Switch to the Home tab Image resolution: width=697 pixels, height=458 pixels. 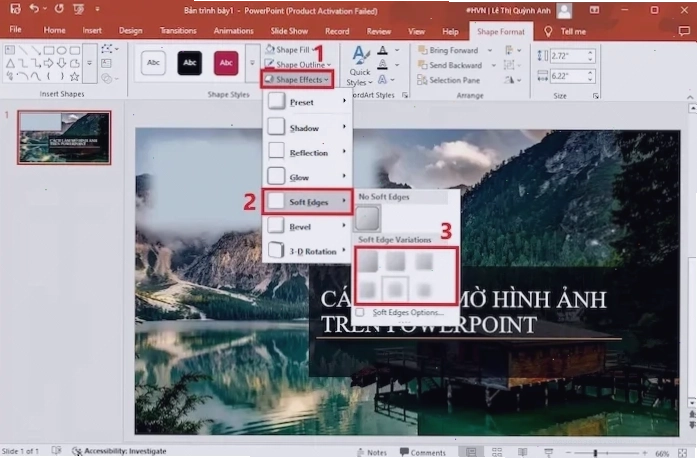click(54, 30)
